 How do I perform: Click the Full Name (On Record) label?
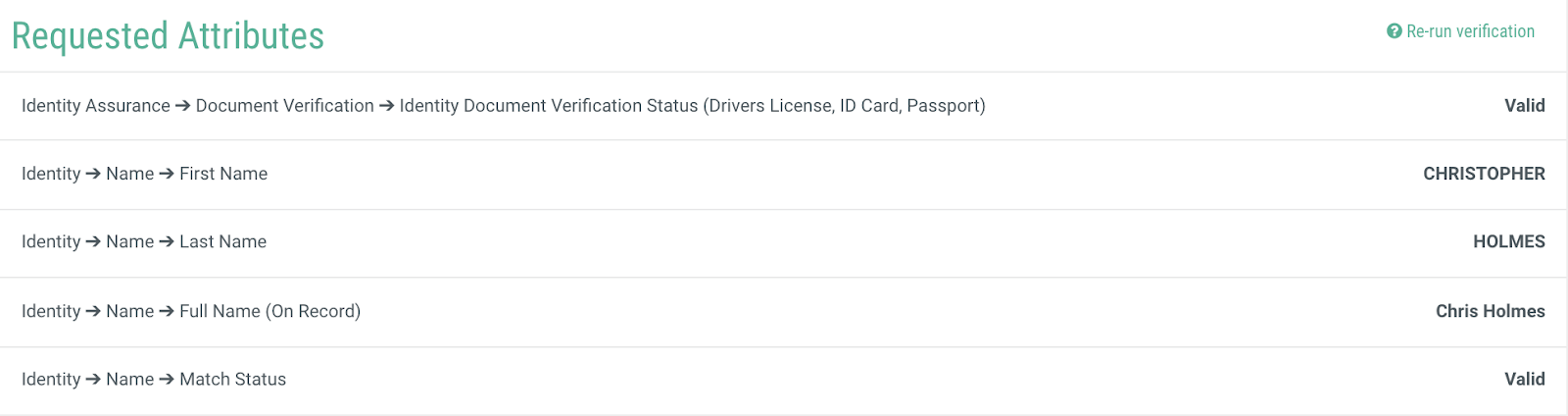click(x=270, y=311)
